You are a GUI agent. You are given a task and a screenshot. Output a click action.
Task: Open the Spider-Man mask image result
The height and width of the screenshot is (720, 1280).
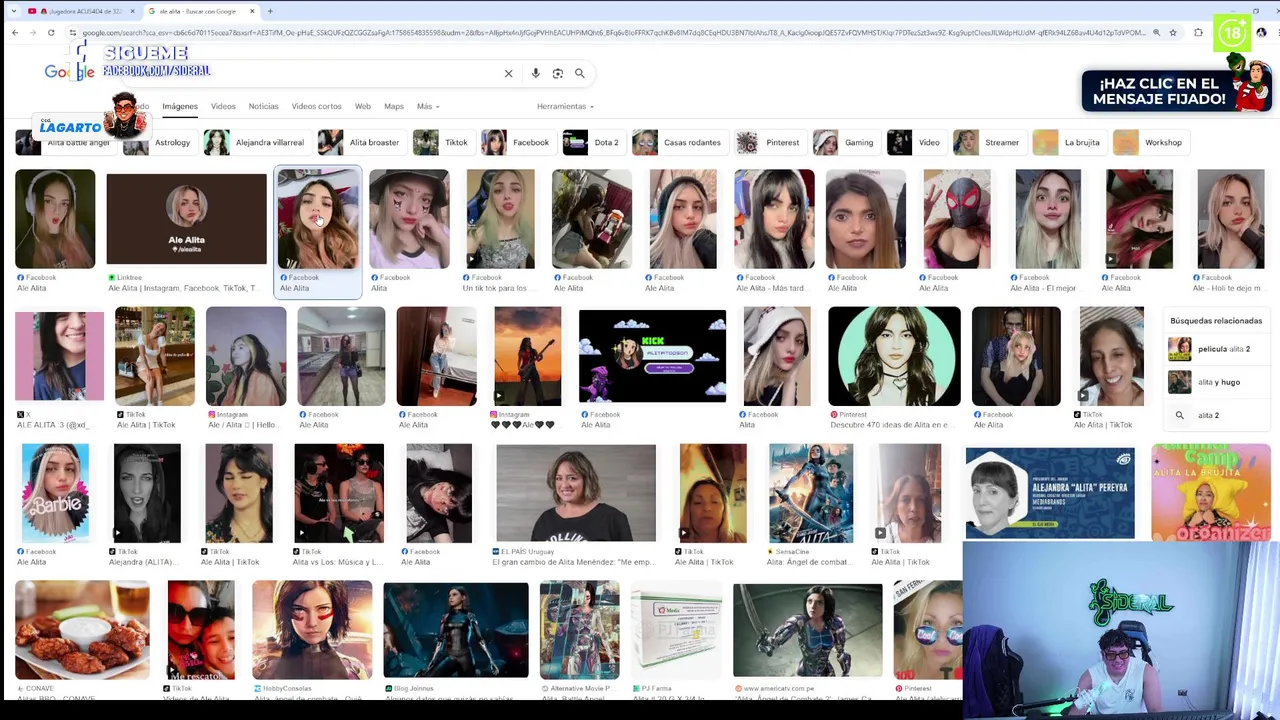click(x=957, y=219)
